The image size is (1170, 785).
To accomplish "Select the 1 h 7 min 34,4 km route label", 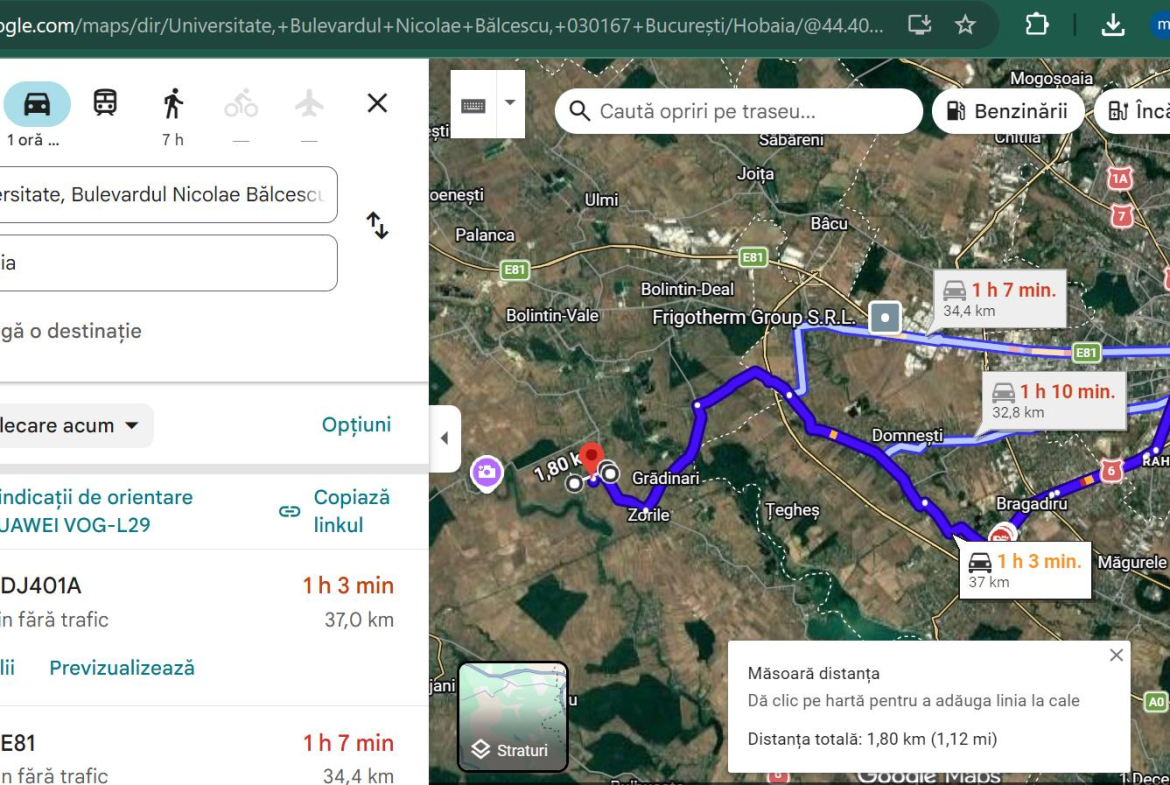I will tap(999, 299).
